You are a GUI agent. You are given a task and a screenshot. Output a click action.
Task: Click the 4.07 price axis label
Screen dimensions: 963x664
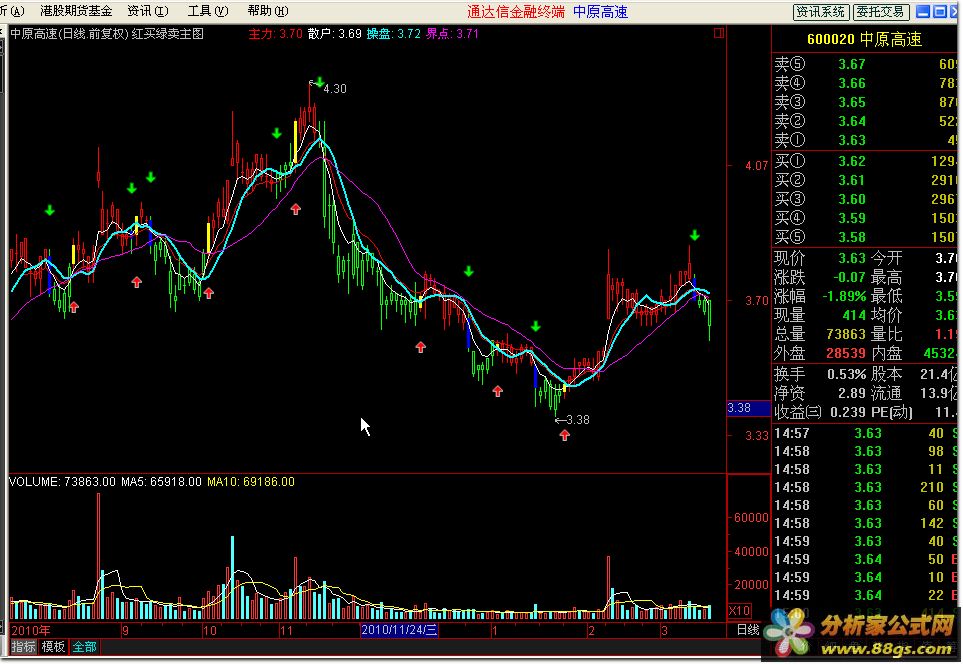(756, 166)
